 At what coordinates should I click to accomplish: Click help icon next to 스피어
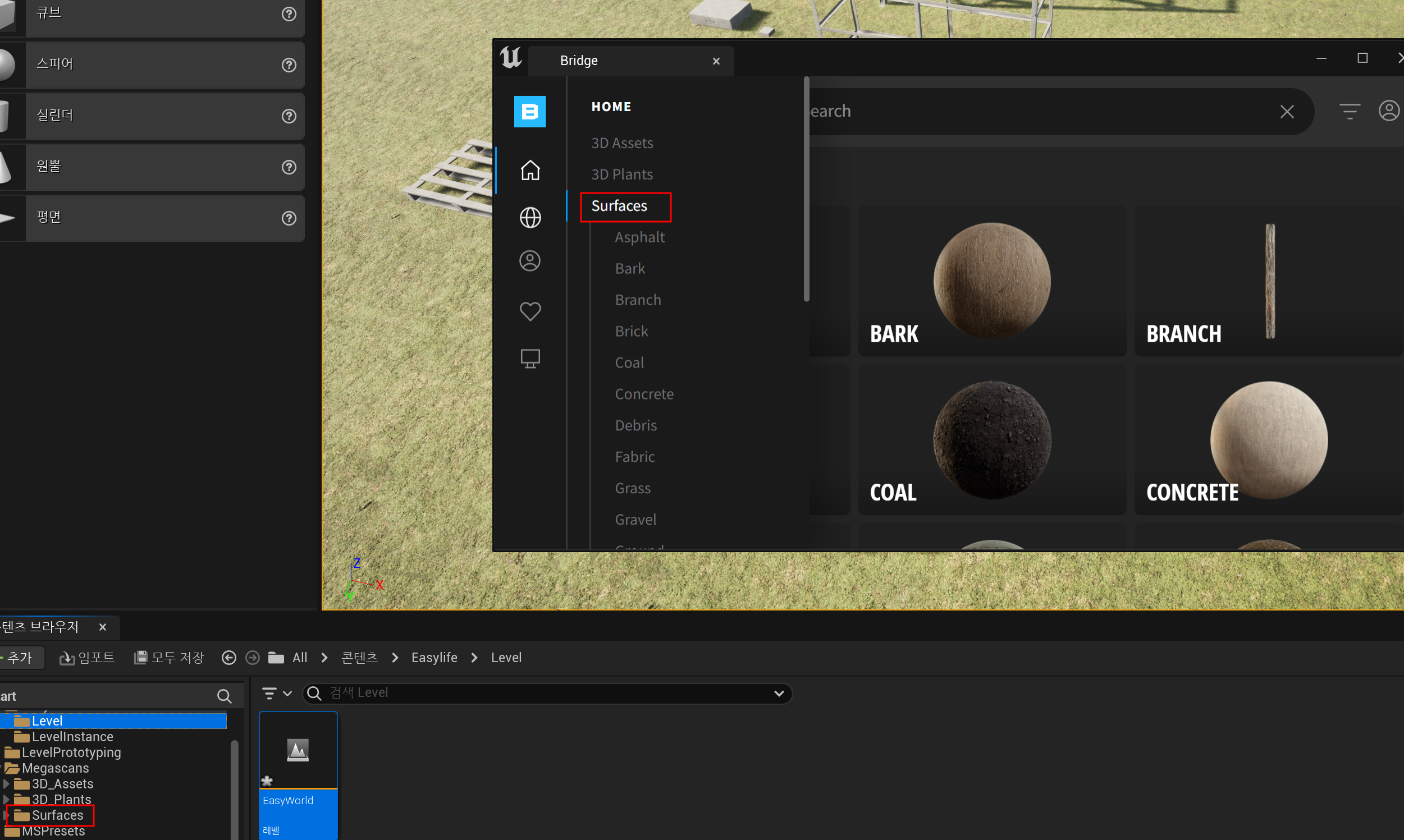(289, 65)
